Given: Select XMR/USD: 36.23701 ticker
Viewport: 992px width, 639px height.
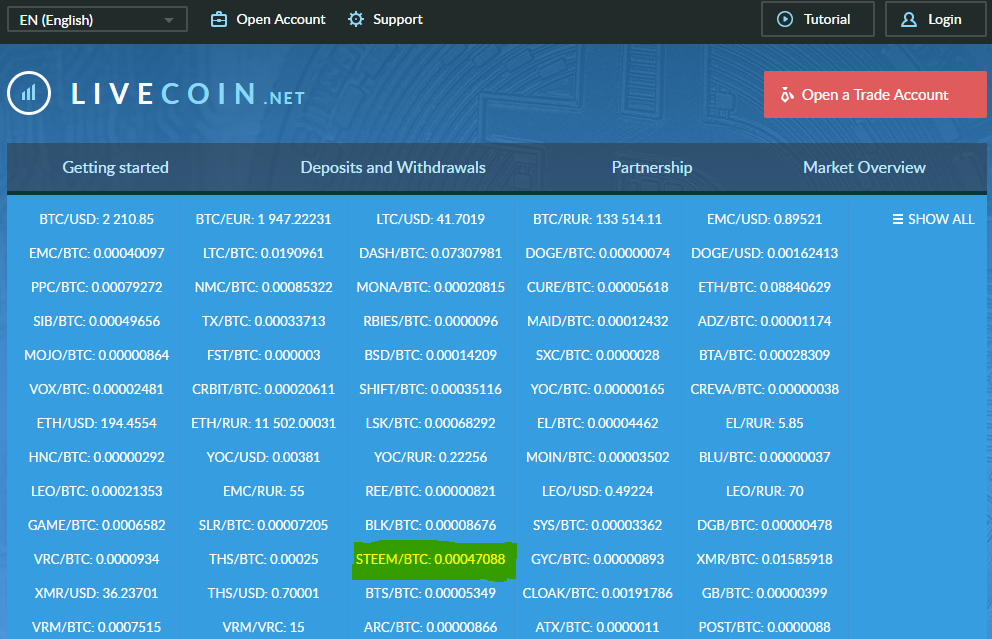Looking at the screenshot, I should 97,593.
